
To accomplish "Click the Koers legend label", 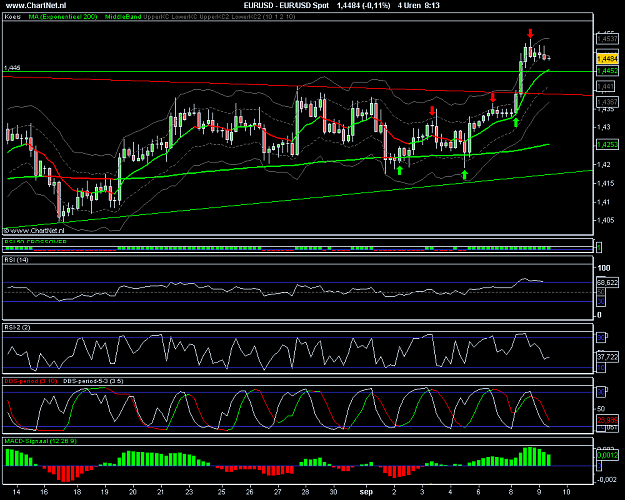I will [x=13, y=17].
